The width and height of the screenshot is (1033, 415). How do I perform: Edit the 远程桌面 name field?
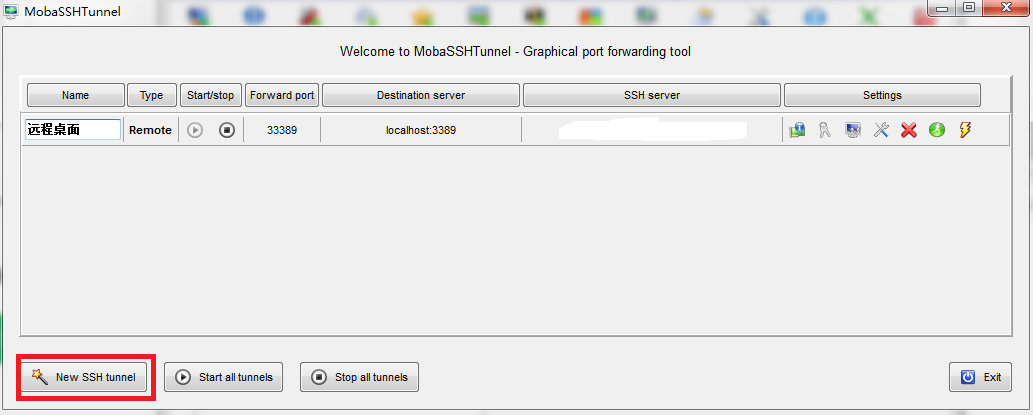point(73,130)
